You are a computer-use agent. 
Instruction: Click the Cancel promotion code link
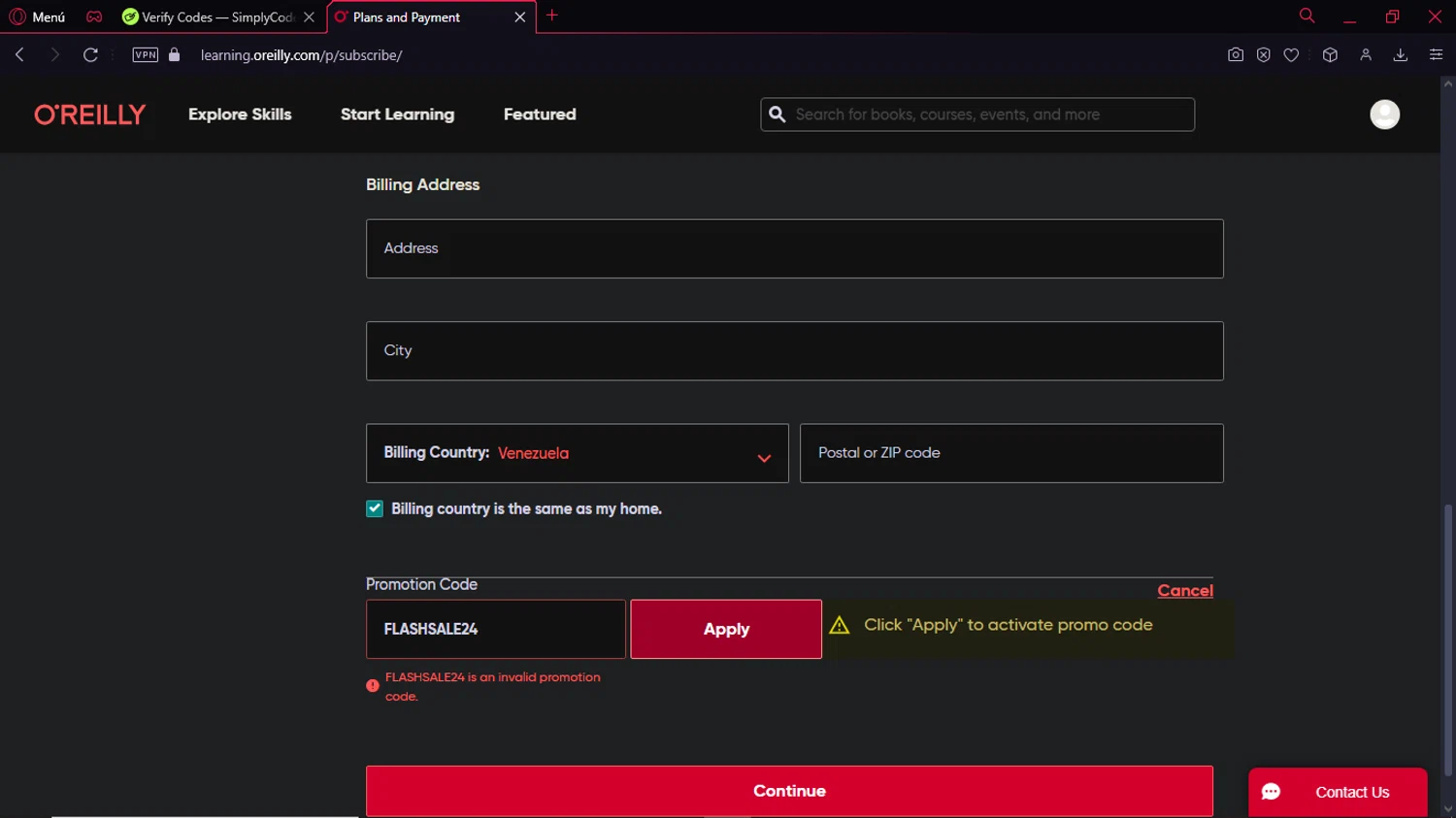(1185, 591)
